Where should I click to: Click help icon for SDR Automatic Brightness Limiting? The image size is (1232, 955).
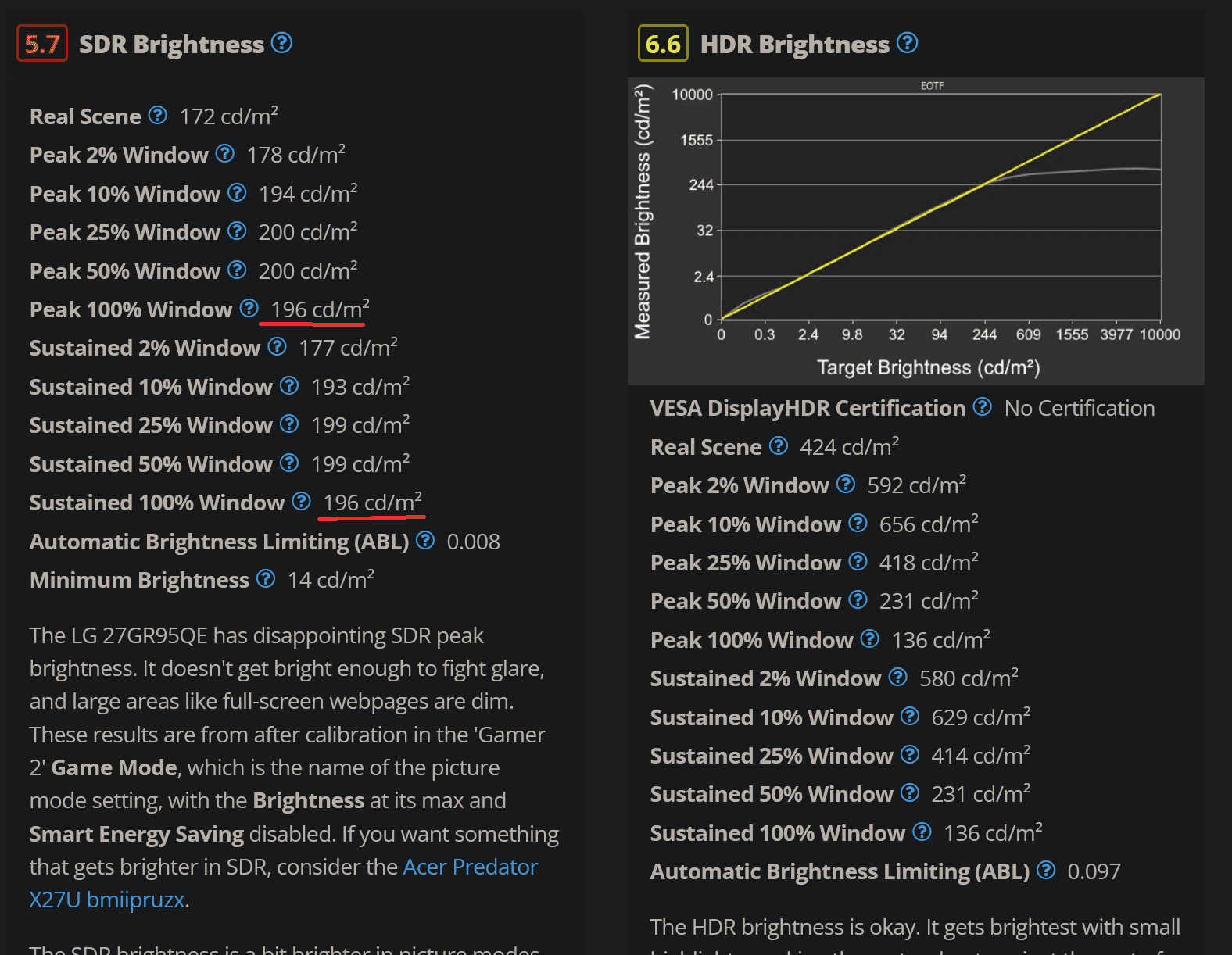[x=425, y=541]
